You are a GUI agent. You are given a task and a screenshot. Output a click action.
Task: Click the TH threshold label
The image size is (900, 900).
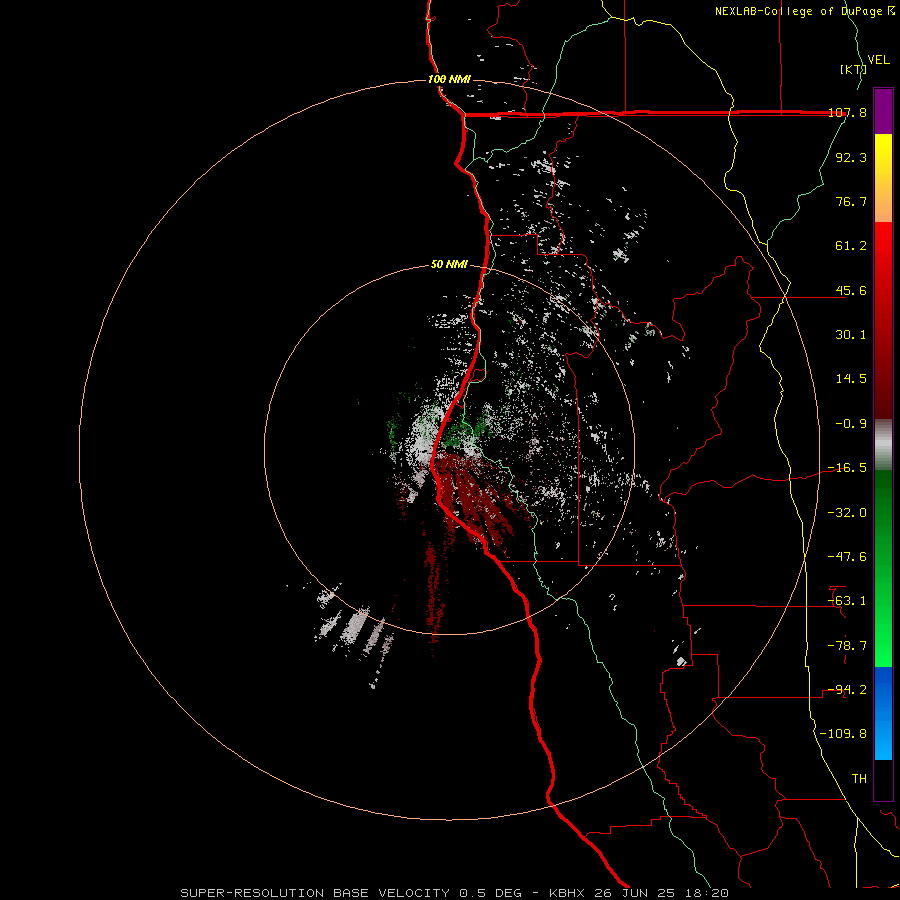[859, 779]
